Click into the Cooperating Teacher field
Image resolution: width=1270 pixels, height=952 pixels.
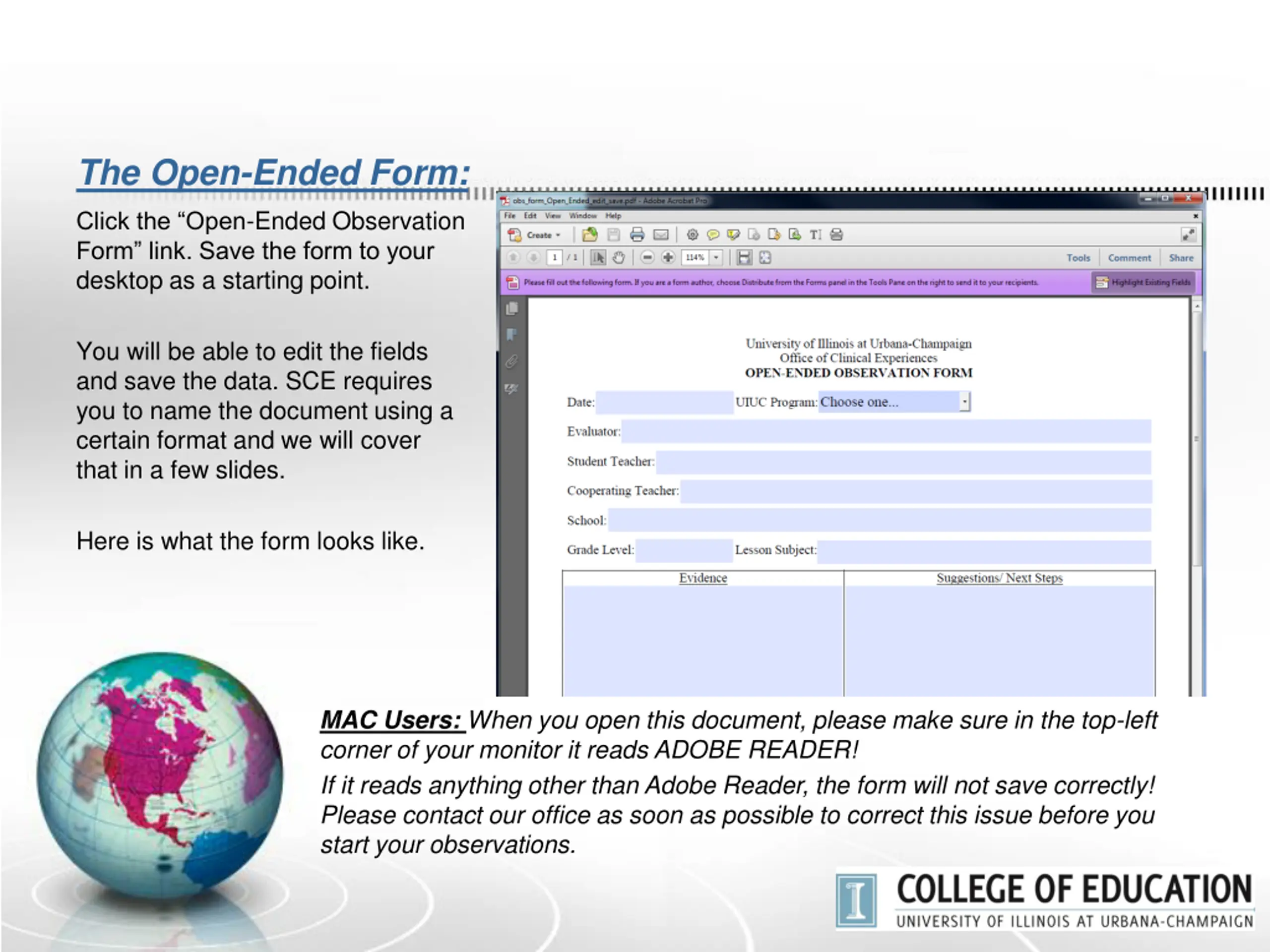916,491
